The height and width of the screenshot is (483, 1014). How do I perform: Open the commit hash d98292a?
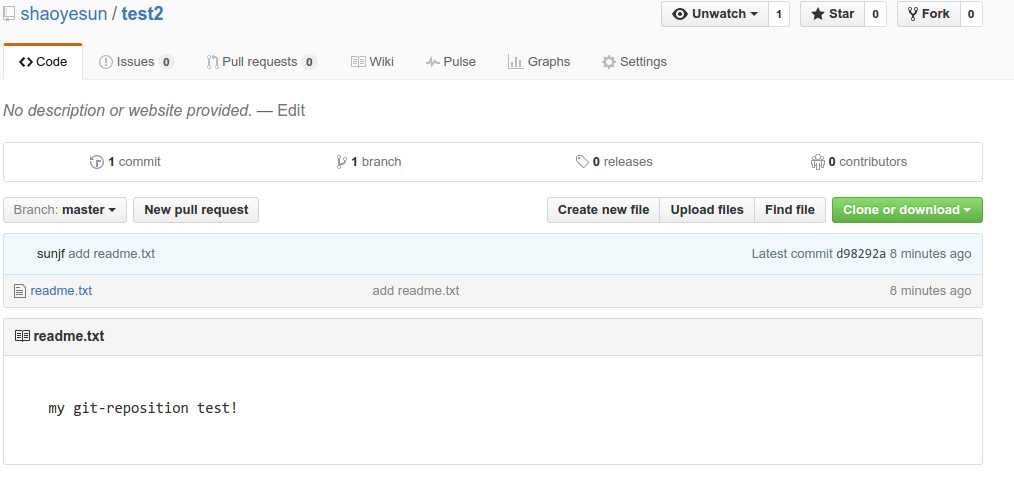[x=861, y=254]
